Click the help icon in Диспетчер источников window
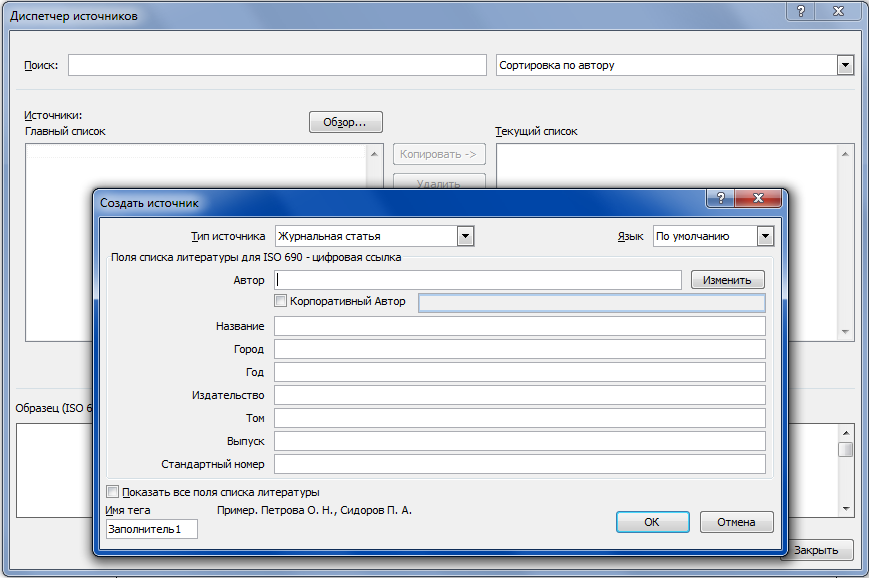869x578 pixels. click(x=801, y=11)
